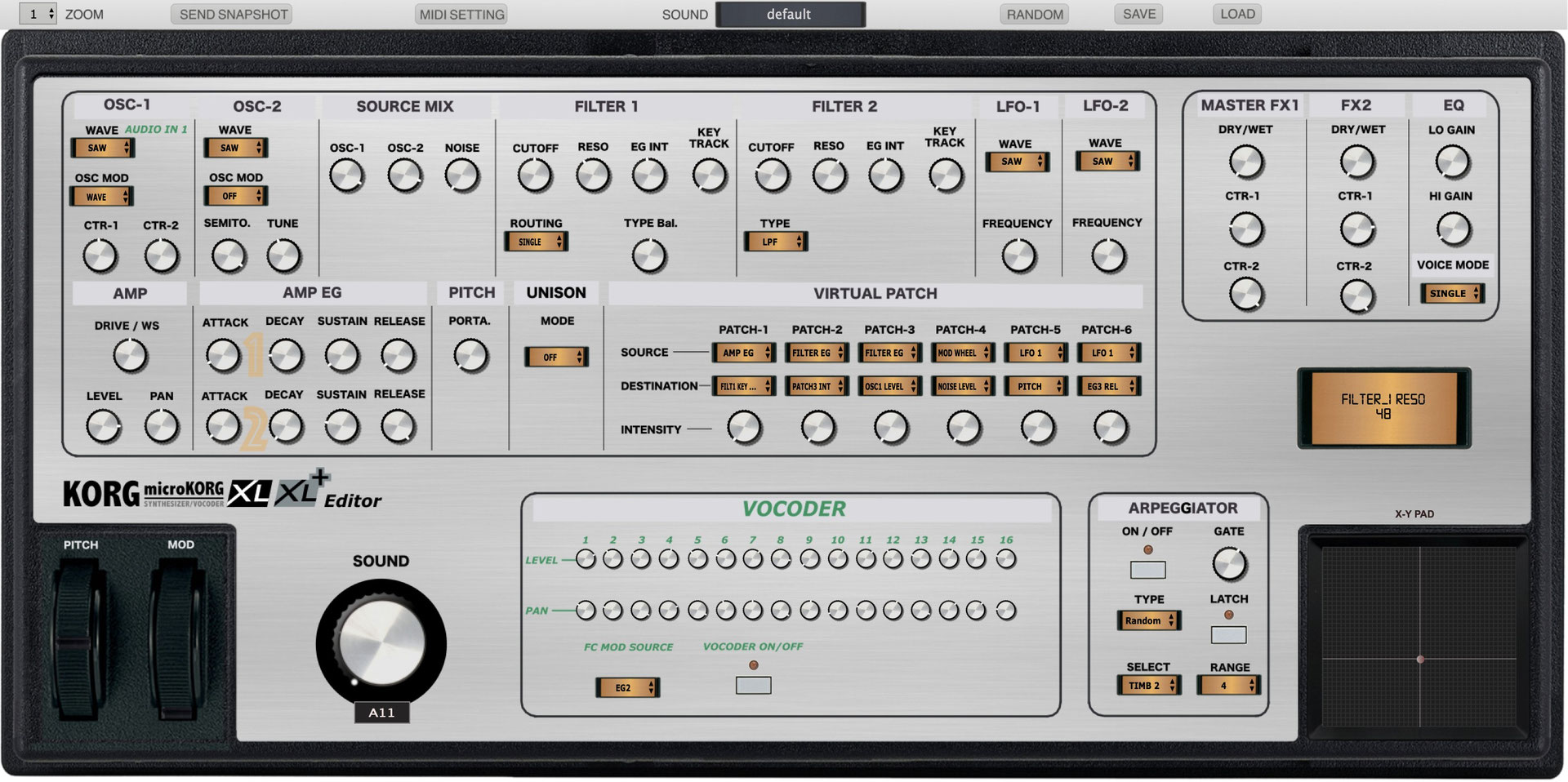Open the Arpeggiator TYPE Random dropdown
The image size is (1568, 782).
pyautogui.click(x=1147, y=620)
